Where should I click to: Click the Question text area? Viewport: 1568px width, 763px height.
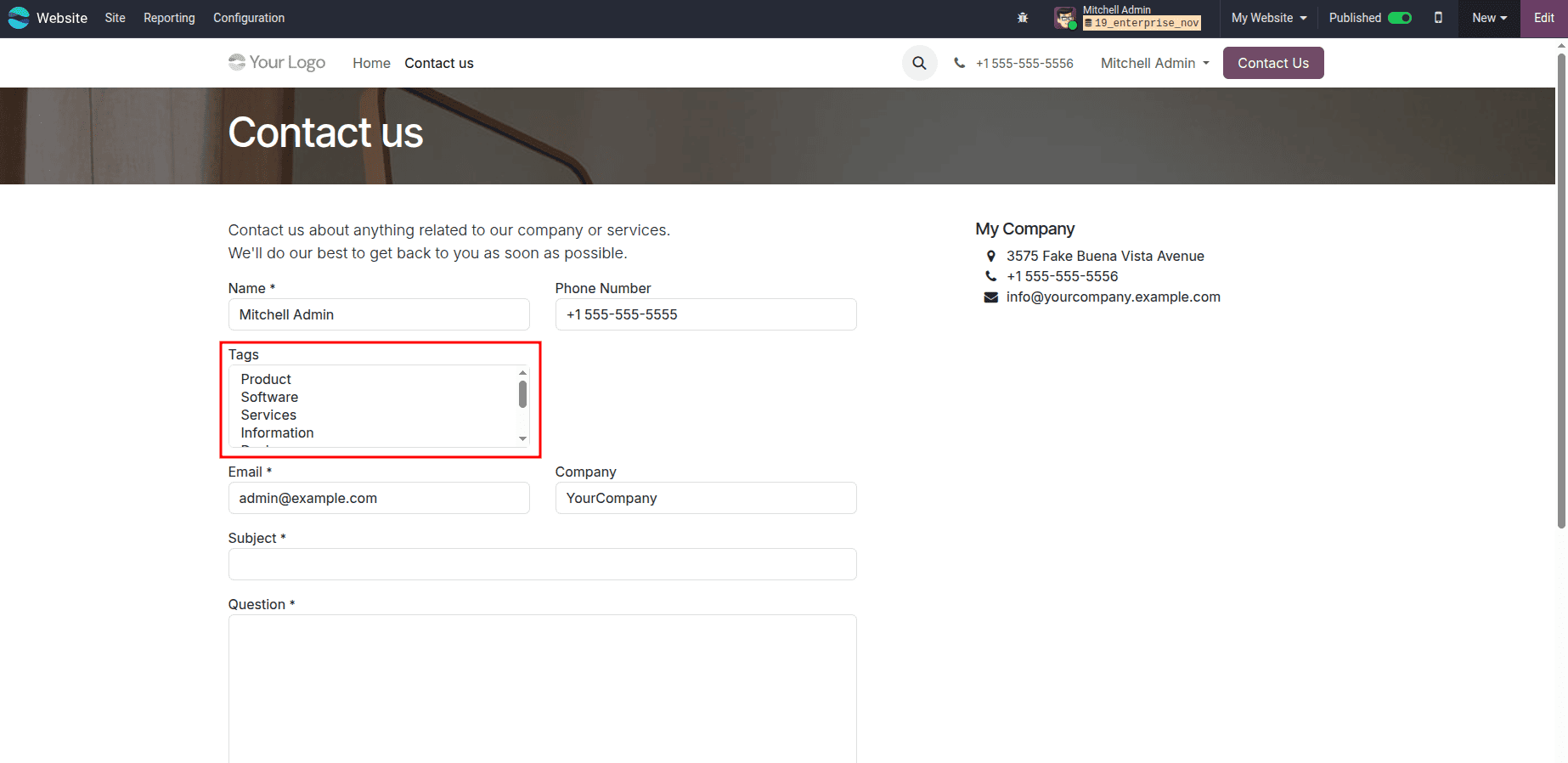542,688
